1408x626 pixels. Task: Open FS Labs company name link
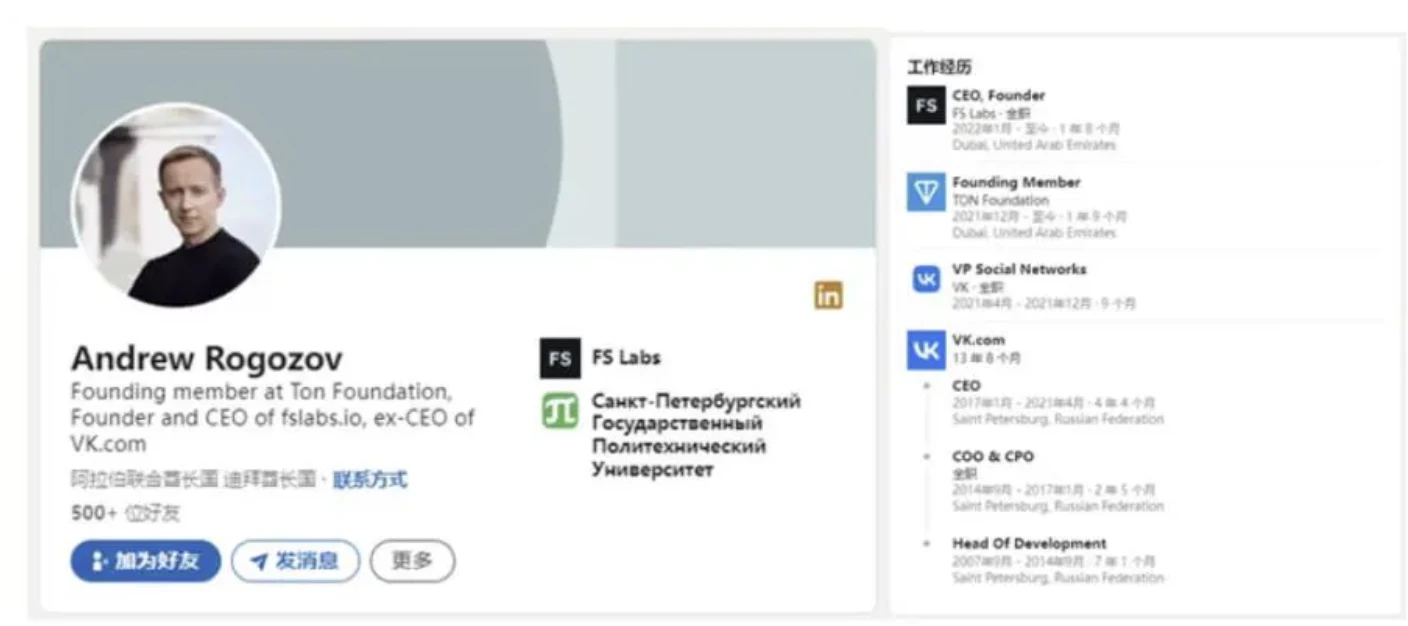[626, 358]
